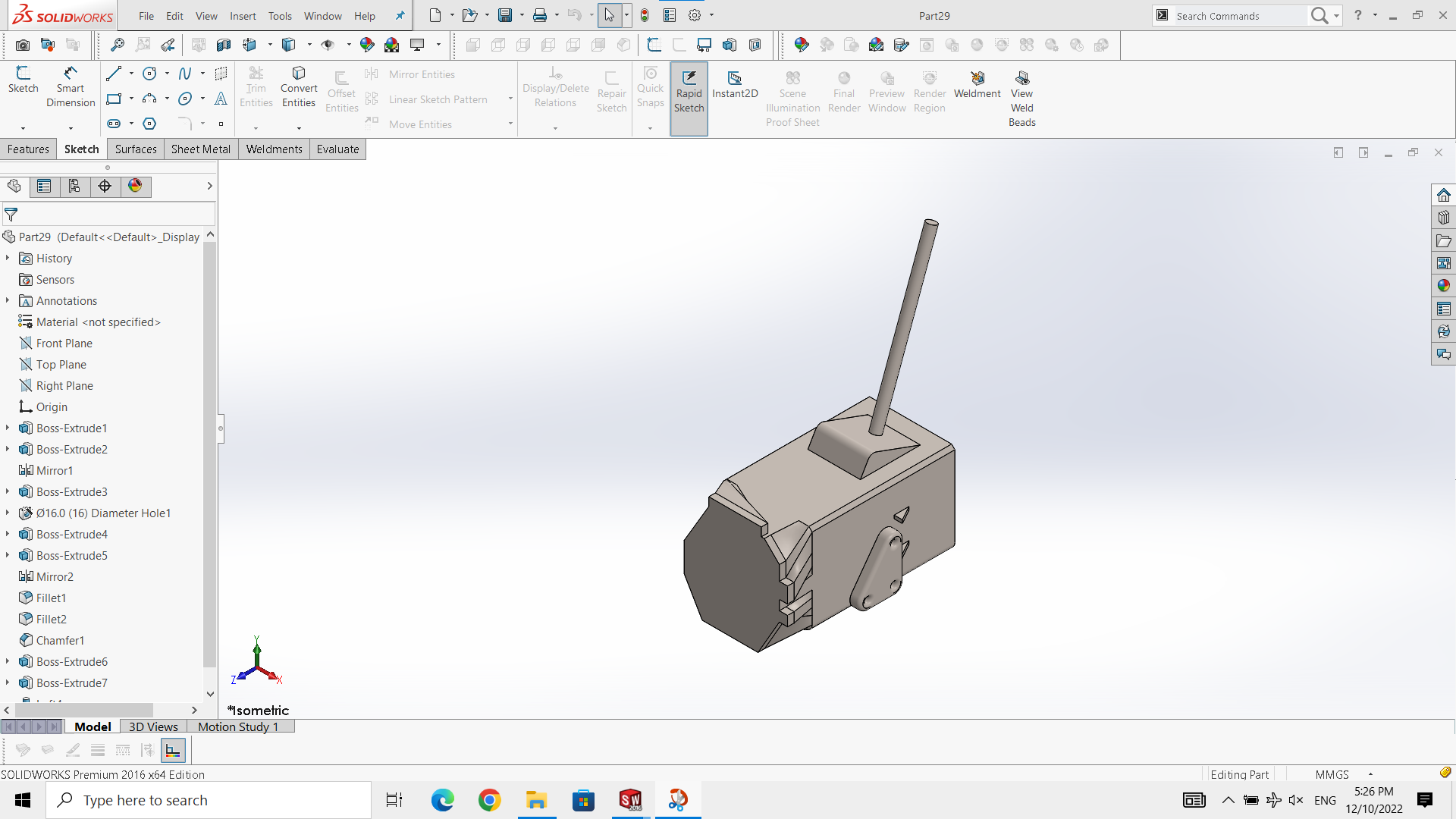Screen dimensions: 1456x819
Task: Click the Windows taskbar search box
Action: coord(209,800)
